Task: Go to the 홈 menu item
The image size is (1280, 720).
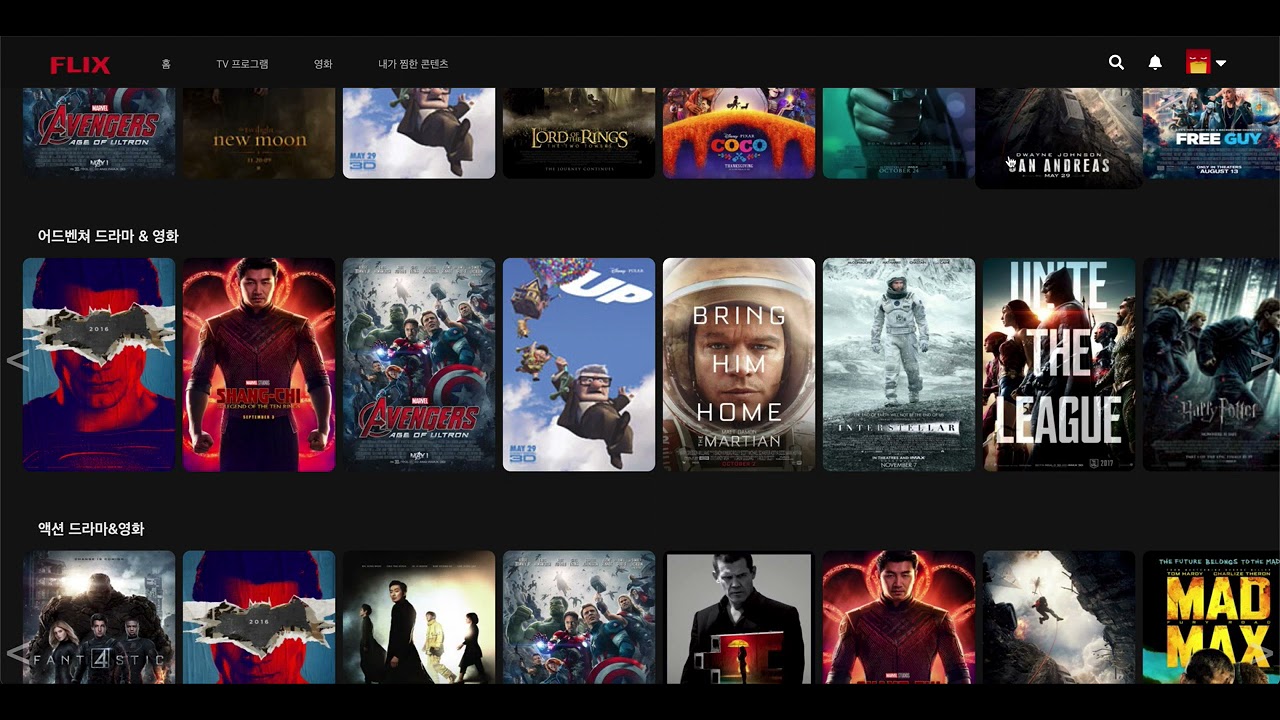Action: [166, 64]
